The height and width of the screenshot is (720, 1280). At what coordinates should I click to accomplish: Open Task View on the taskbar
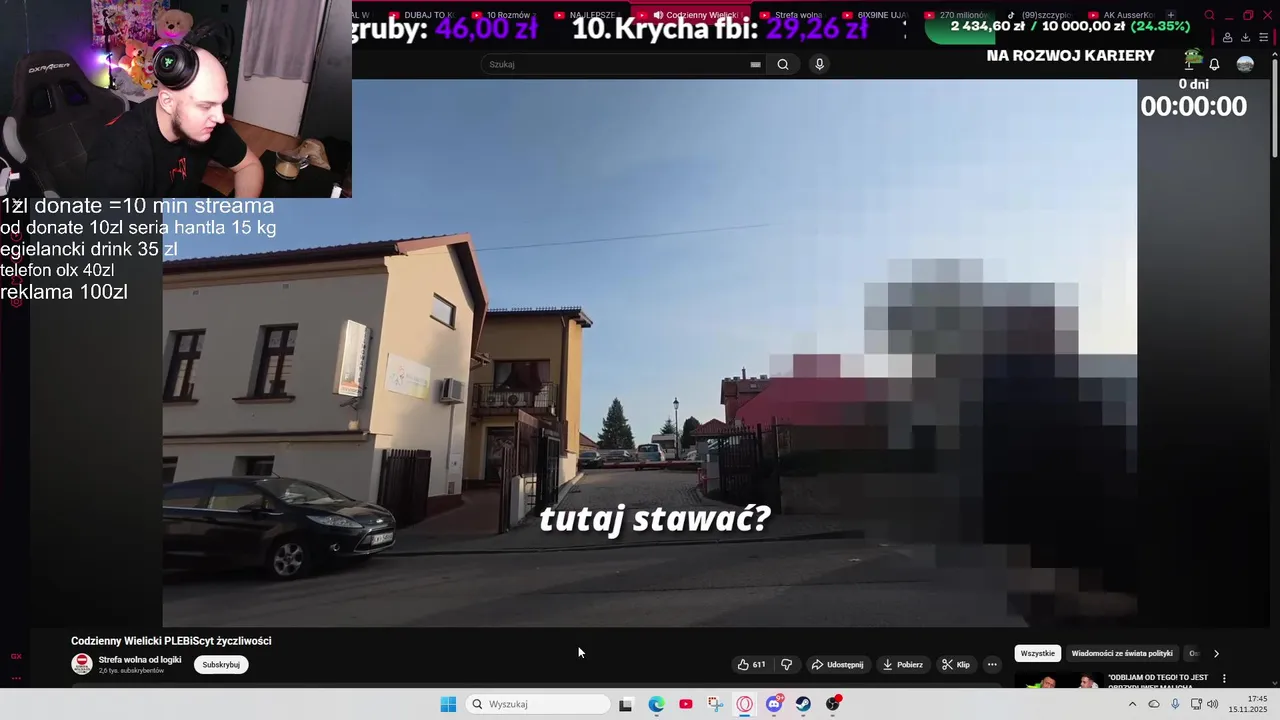coord(626,704)
